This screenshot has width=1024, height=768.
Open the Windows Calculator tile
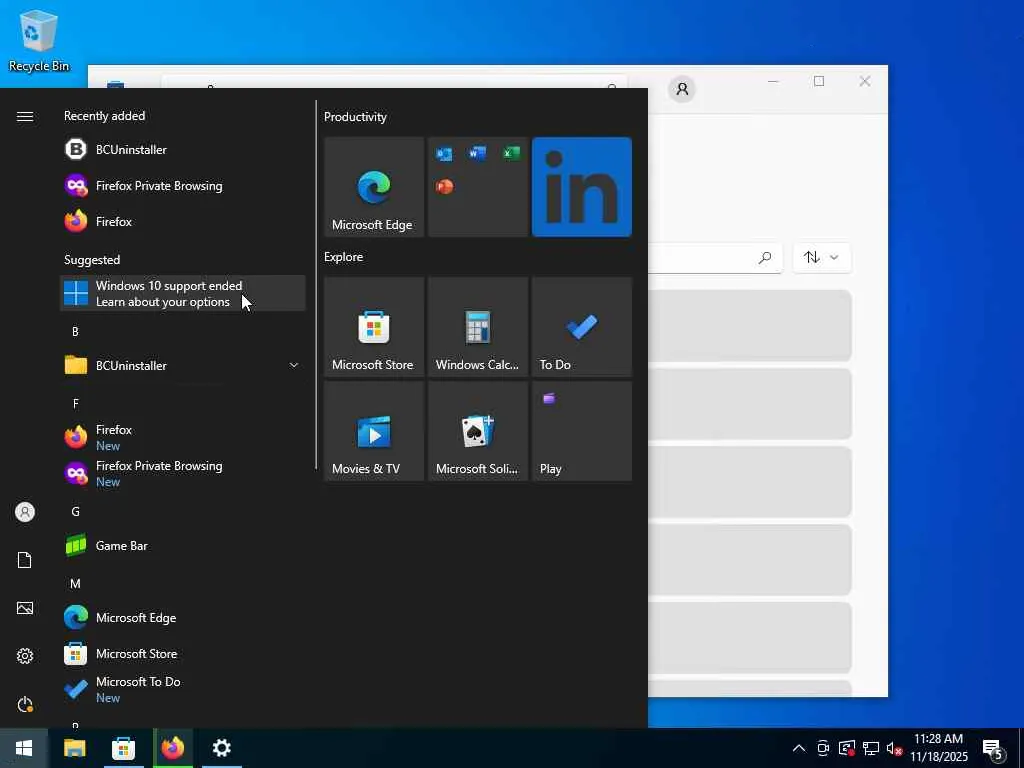[477, 327]
